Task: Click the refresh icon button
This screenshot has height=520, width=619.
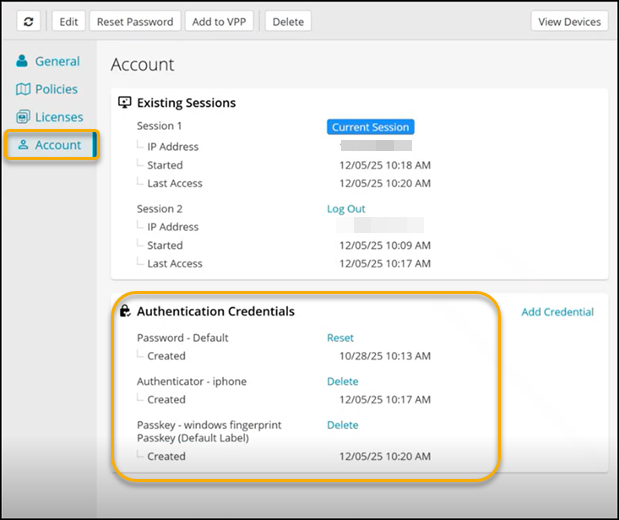Action: [28, 21]
